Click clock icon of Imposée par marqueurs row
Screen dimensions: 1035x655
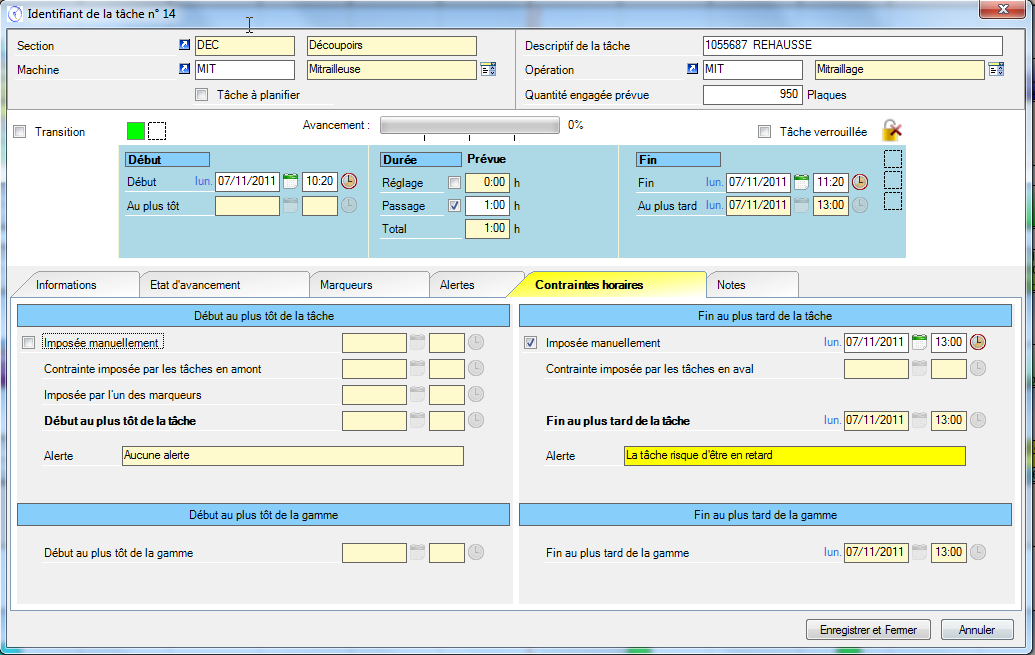(x=475, y=394)
